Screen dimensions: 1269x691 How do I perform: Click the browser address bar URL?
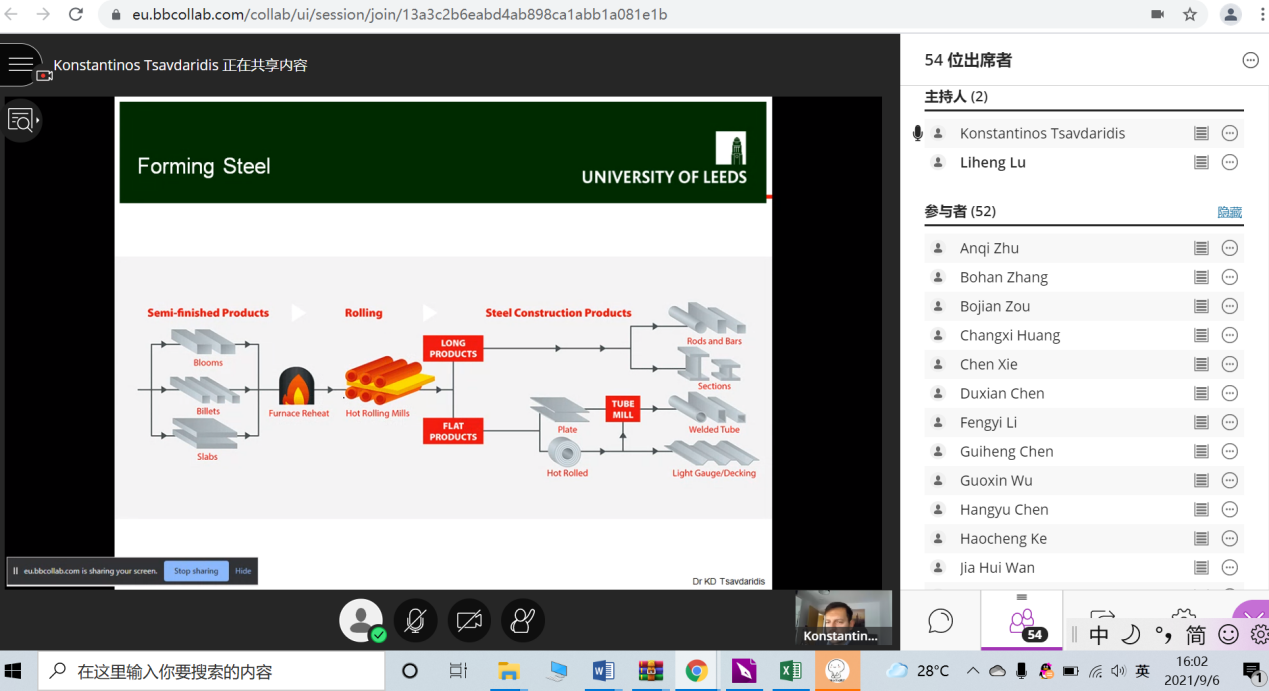pyautogui.click(x=400, y=15)
